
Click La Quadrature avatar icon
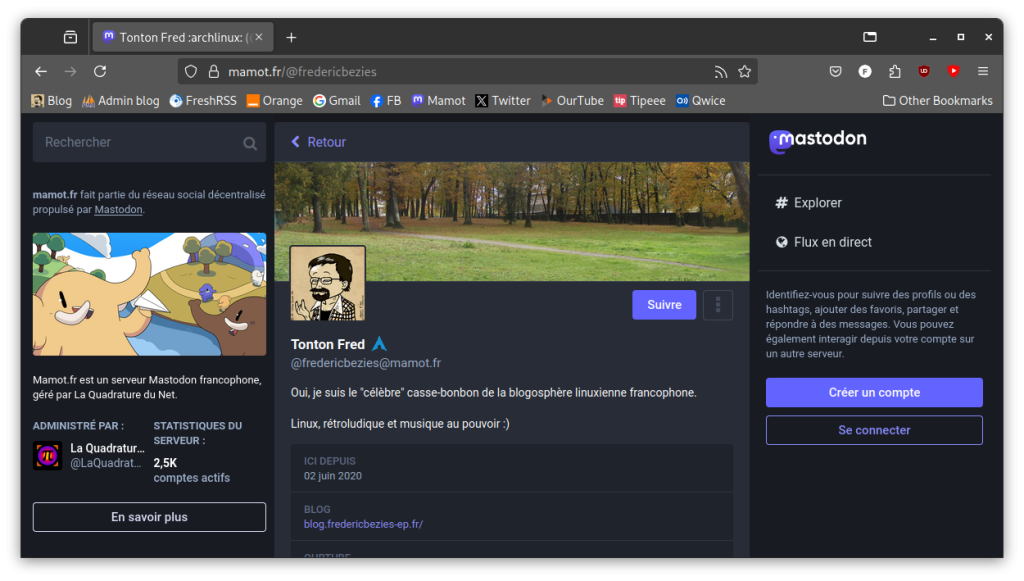[x=48, y=456]
